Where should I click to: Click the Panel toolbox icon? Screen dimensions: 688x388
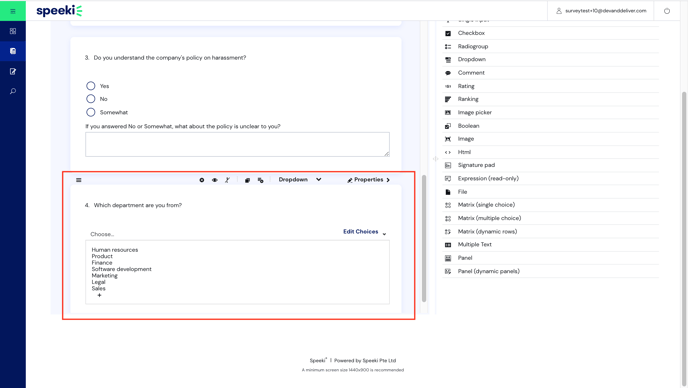point(448,258)
